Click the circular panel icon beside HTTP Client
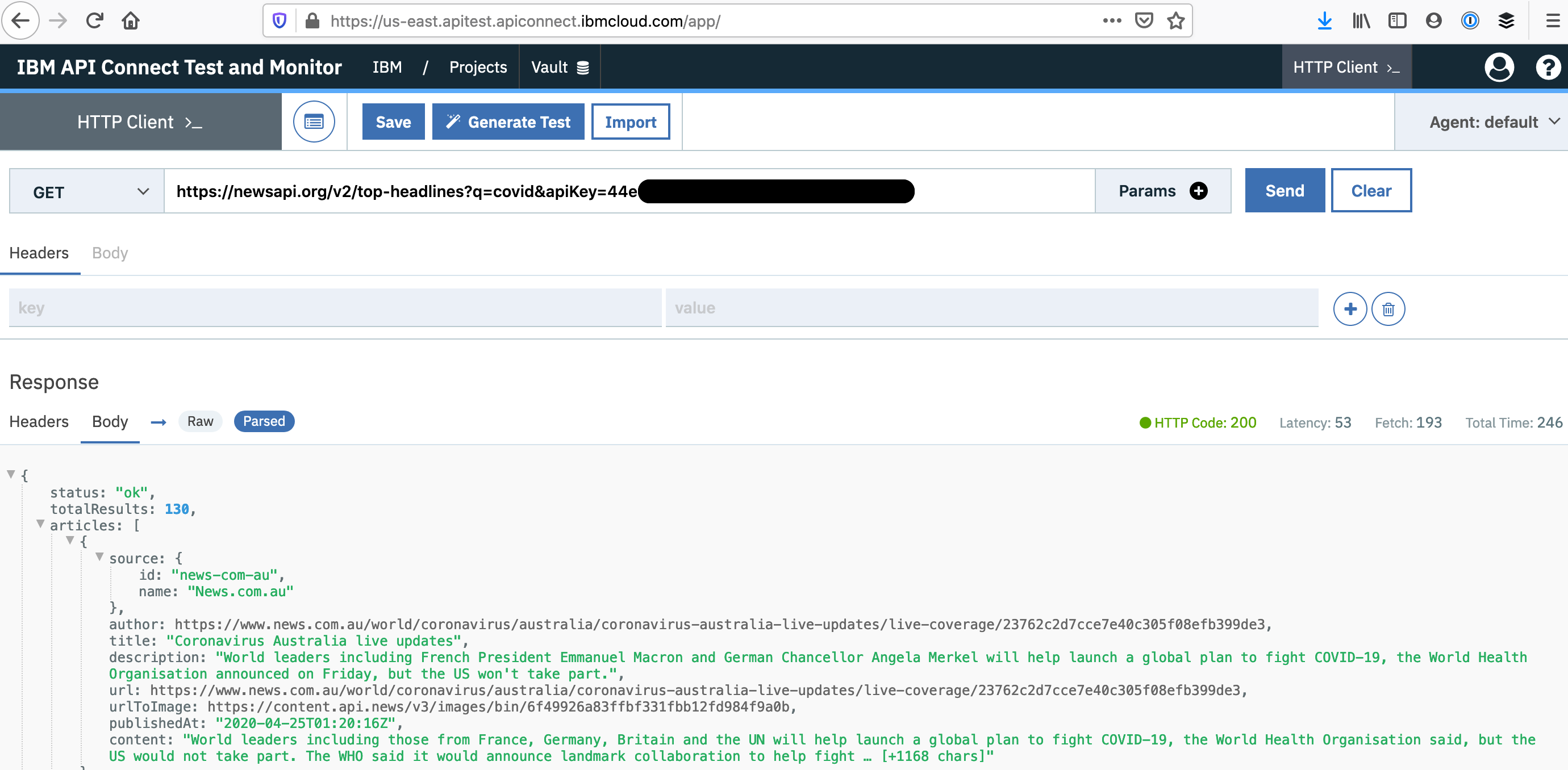This screenshot has width=1568, height=770. coord(314,121)
